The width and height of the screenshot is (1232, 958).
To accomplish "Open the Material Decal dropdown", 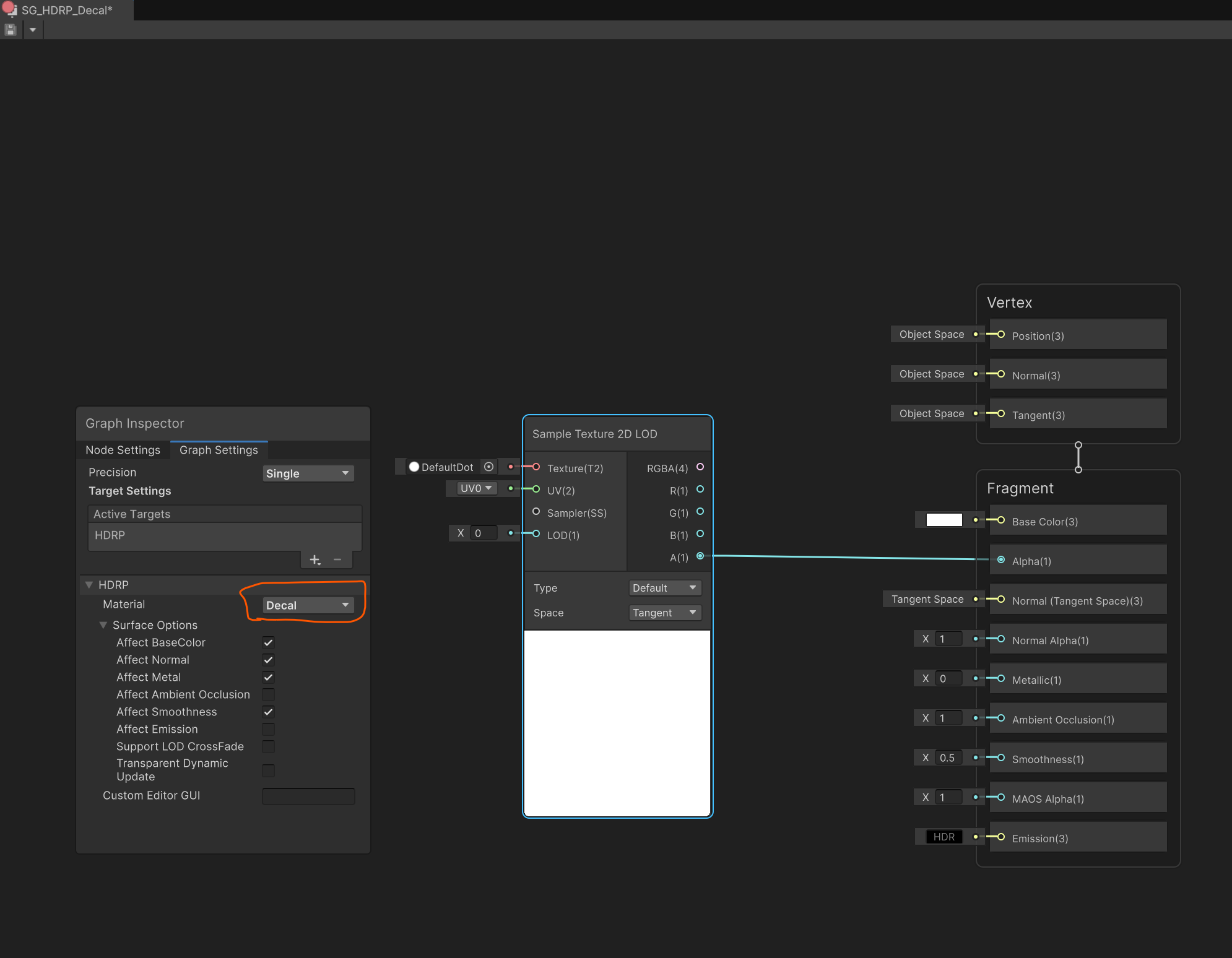I will click(x=308, y=605).
